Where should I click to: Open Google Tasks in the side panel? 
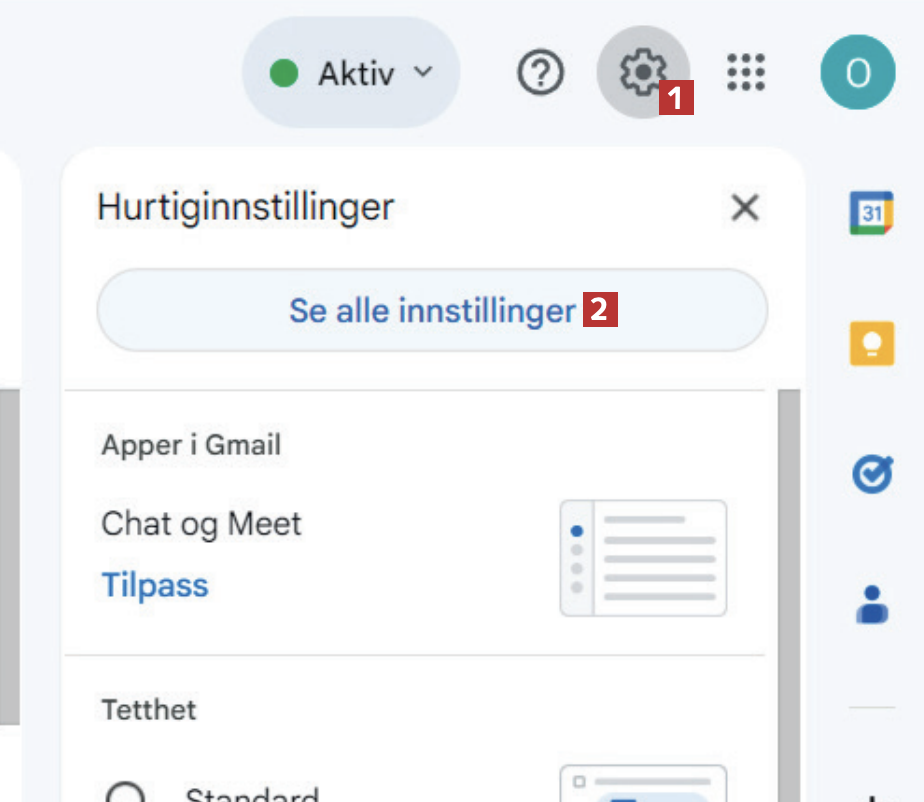(871, 474)
